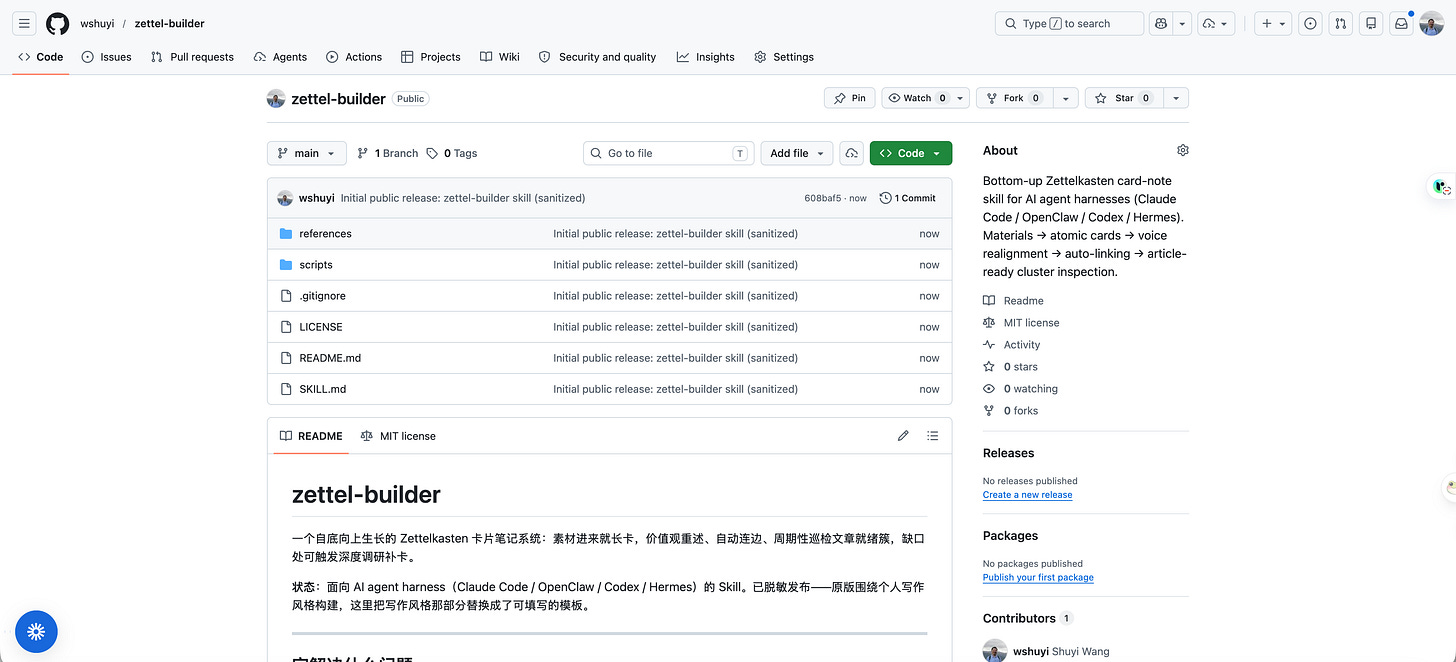Focus the Go to file field

(x=668, y=153)
